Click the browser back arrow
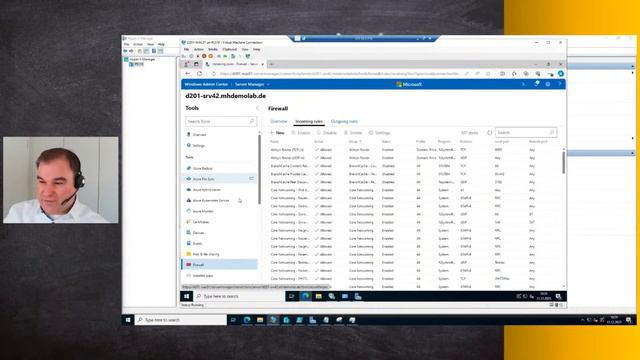Viewport: 640px width, 360px height. [x=188, y=74]
